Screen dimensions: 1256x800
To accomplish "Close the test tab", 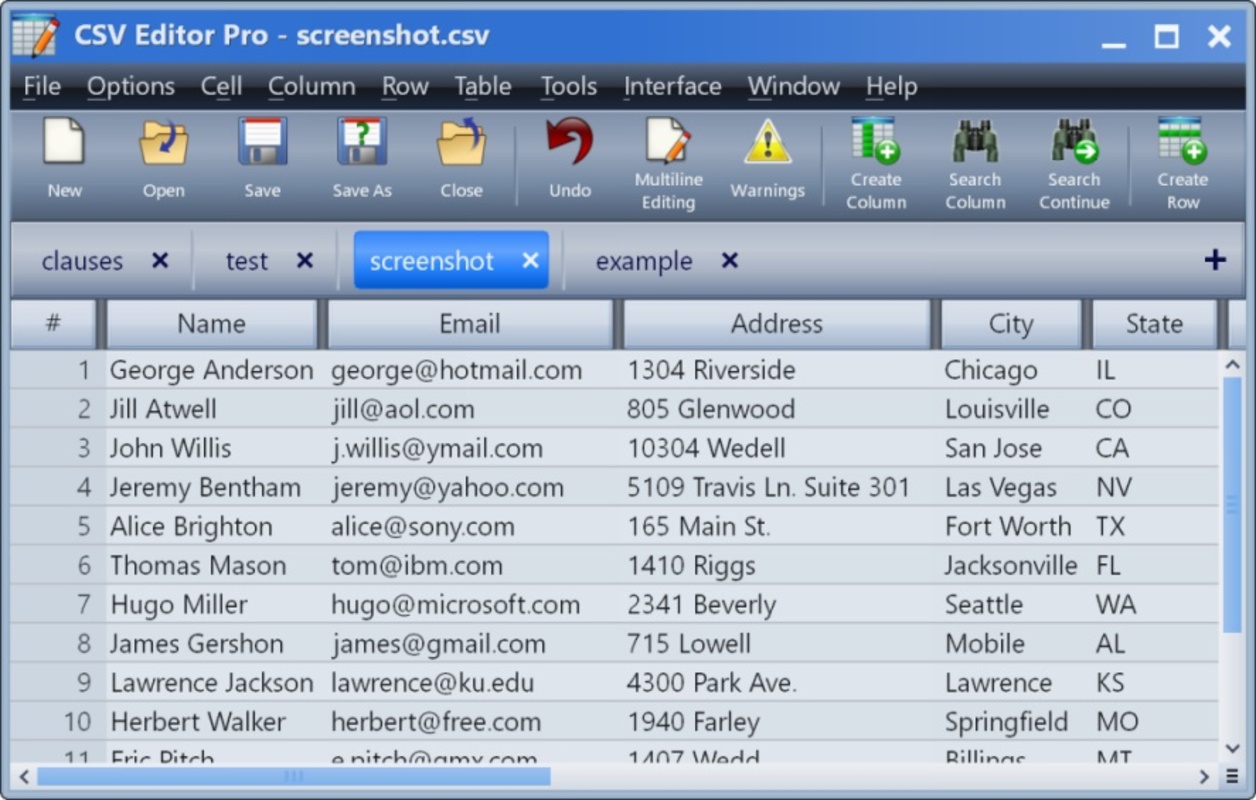I will [x=305, y=261].
